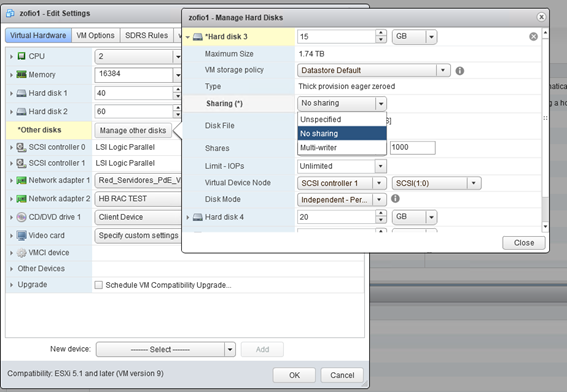The height and width of the screenshot is (392, 567).
Task: Collapse the Hard disk 3 section
Action: click(x=188, y=37)
